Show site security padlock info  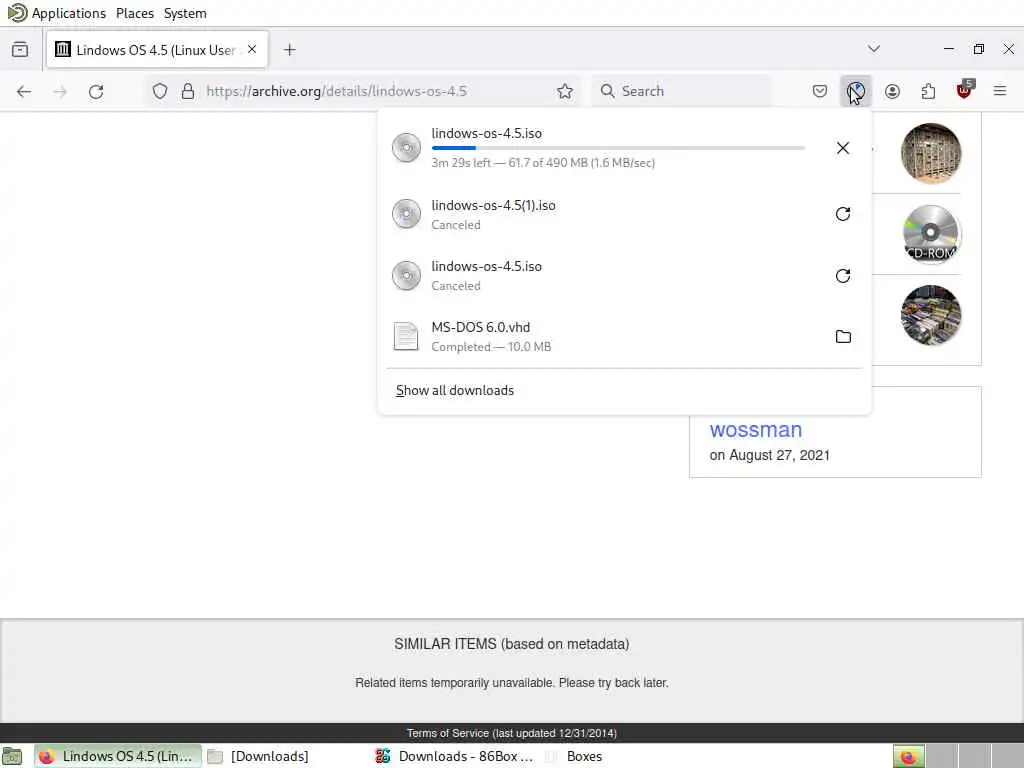[x=188, y=91]
